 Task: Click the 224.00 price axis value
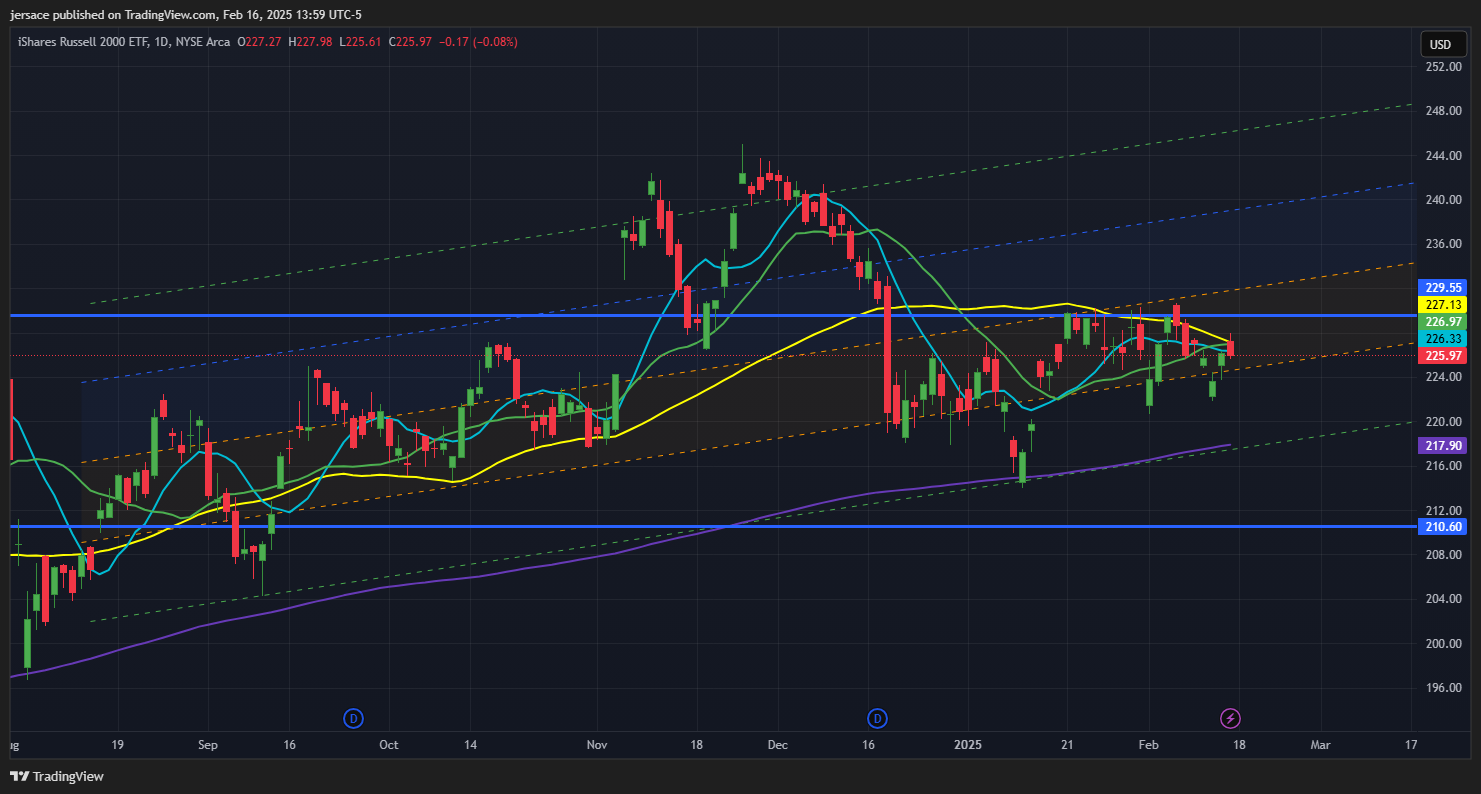(x=1443, y=377)
